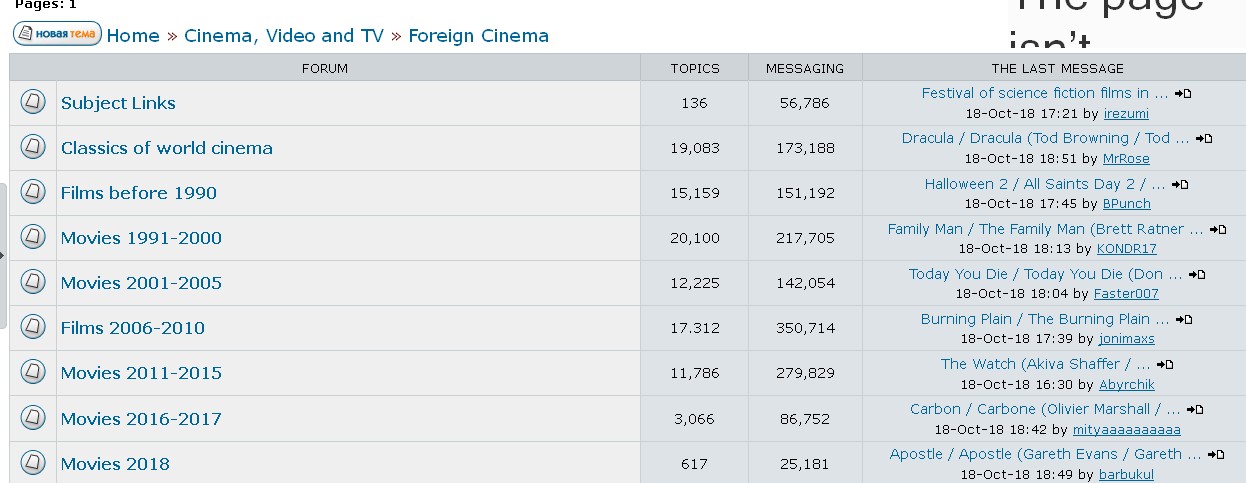The image size is (1246, 483).
Task: Click the forum icon next to Classics of world cinema
Action: coord(33,147)
